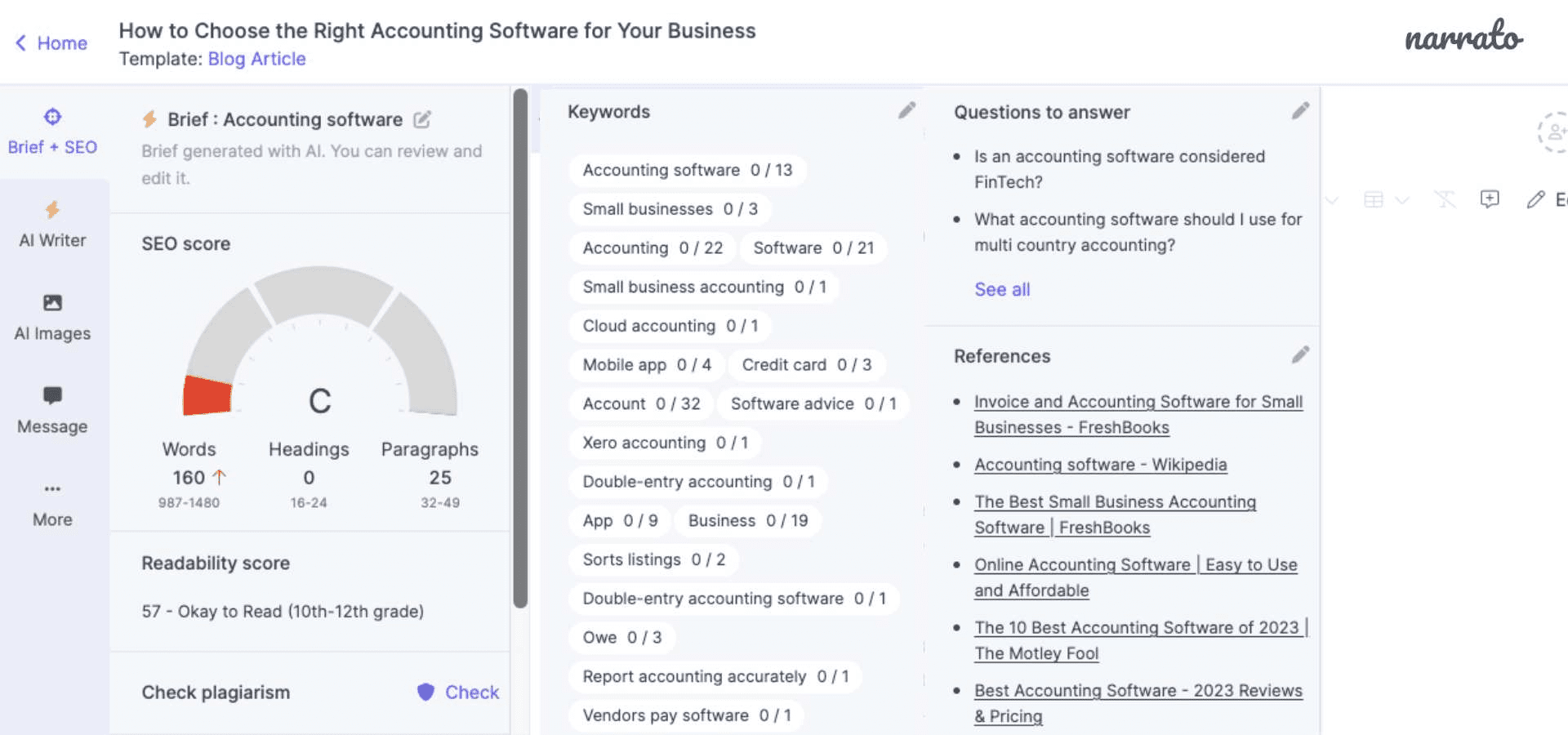Click the clear formatting toolbar icon
This screenshot has height=735, width=1568.
click(x=1444, y=199)
